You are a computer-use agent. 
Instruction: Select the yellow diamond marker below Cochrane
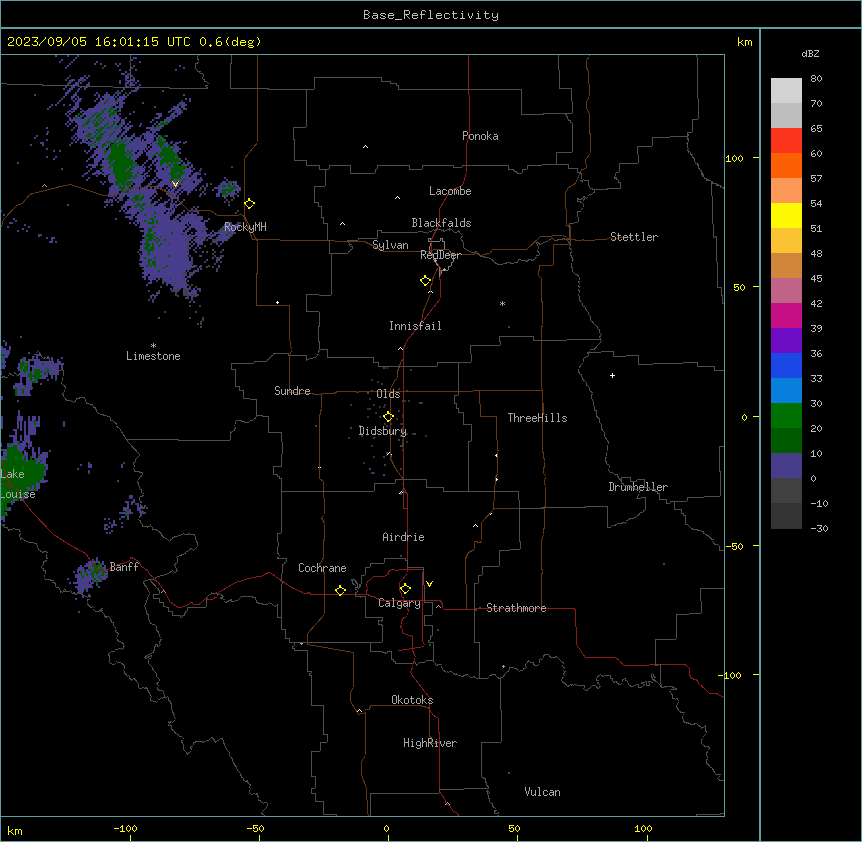point(340,590)
